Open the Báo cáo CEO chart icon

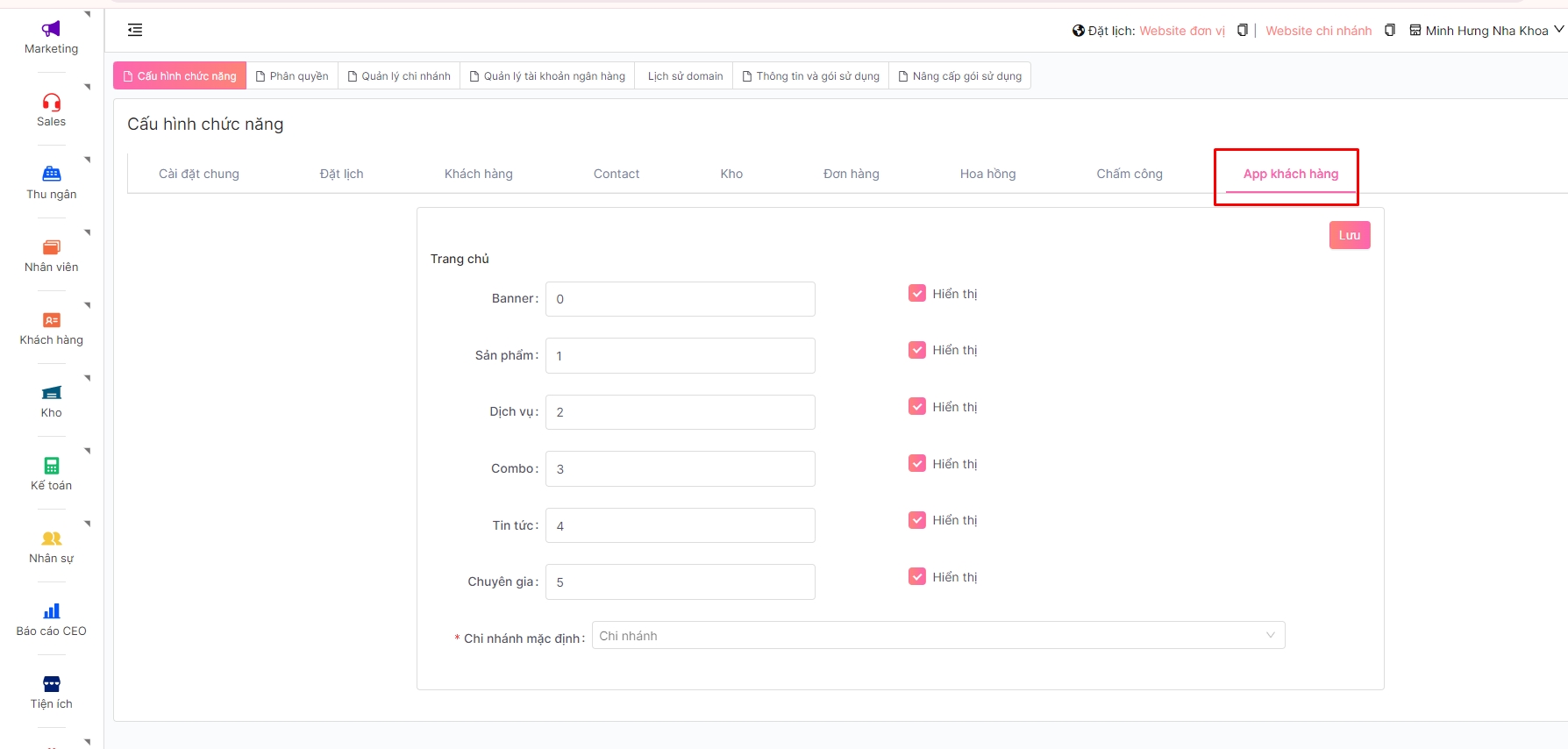click(x=51, y=611)
